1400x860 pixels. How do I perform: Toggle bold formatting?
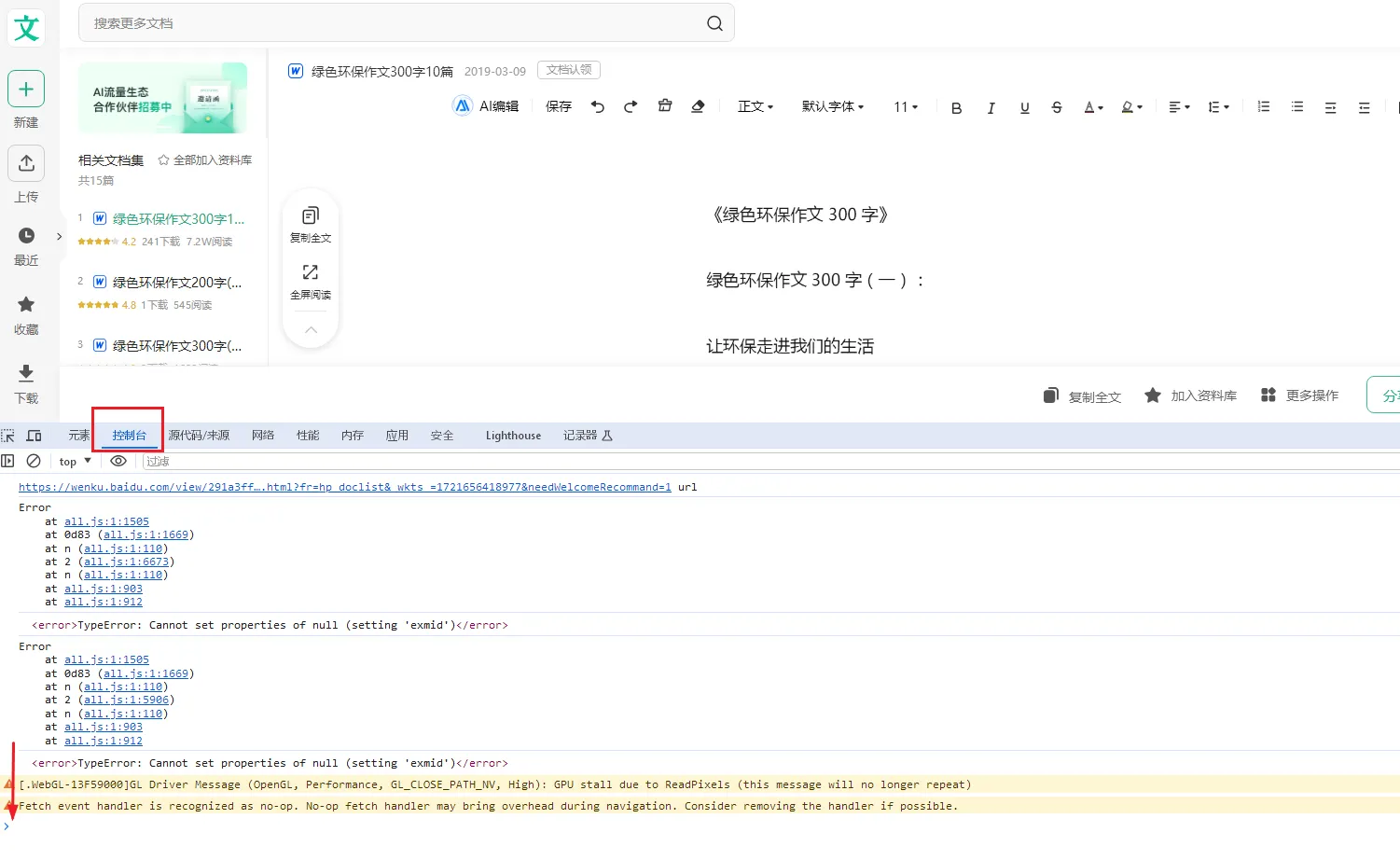pyautogui.click(x=956, y=108)
